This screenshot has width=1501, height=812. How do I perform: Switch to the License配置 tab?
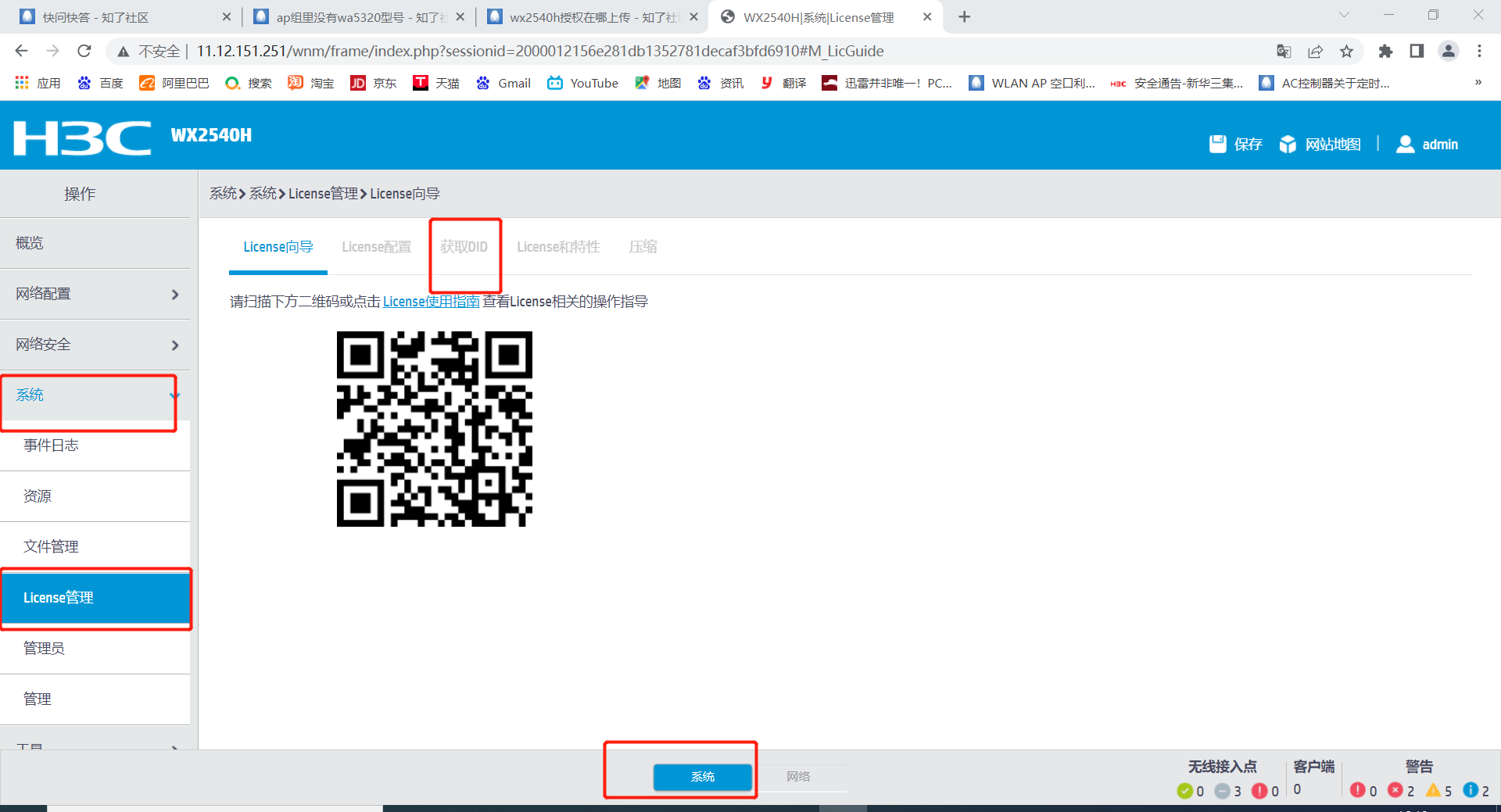click(376, 247)
